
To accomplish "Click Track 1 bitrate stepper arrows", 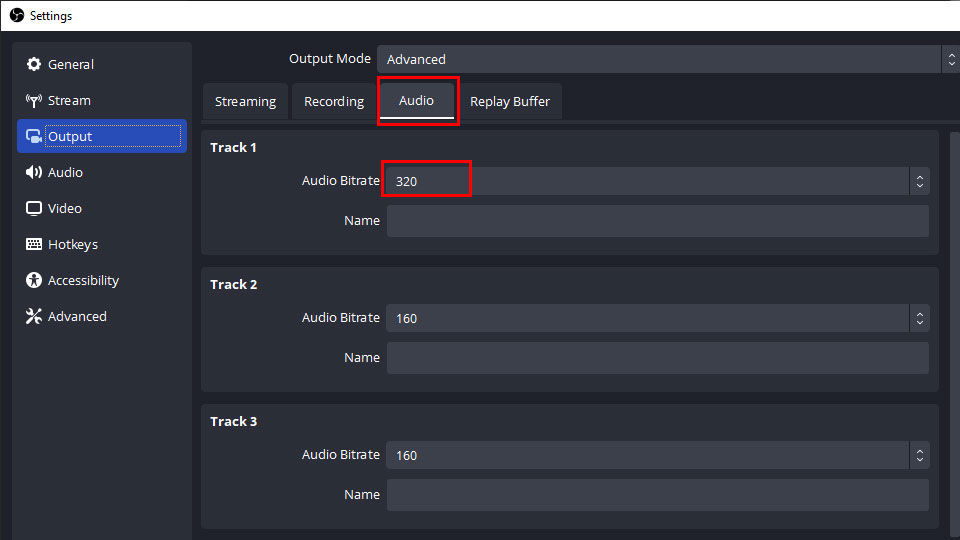I will (x=920, y=181).
